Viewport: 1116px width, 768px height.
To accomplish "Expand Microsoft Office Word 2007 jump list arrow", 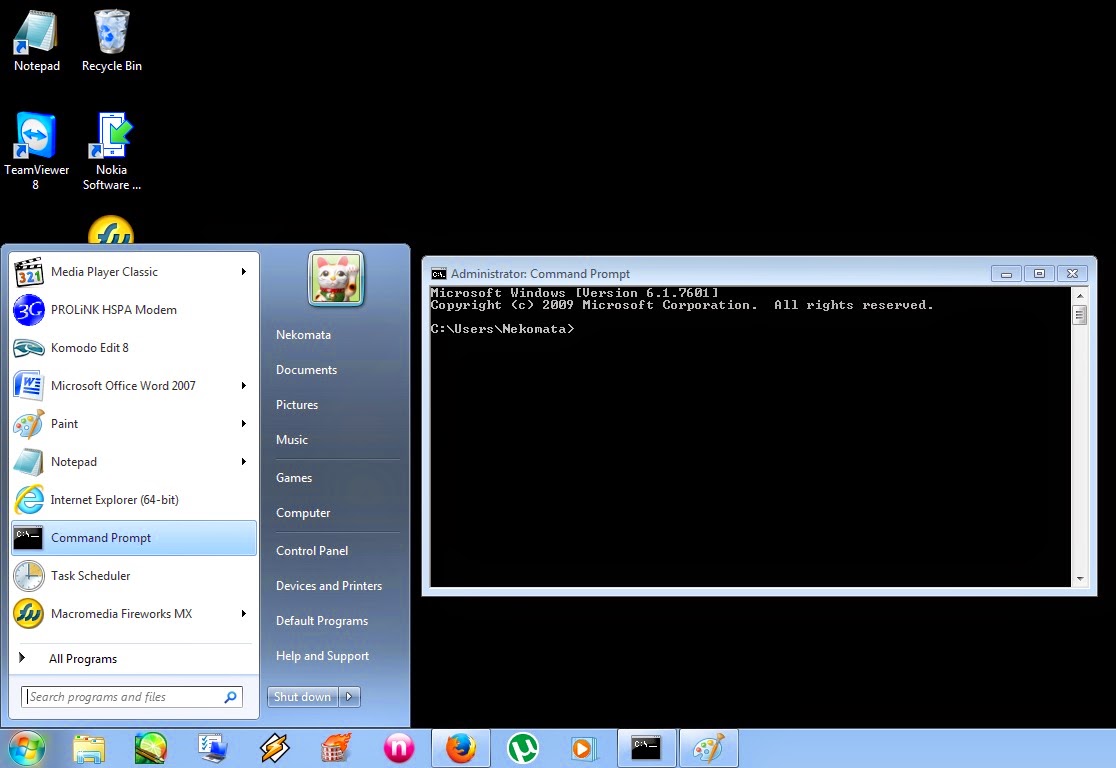I will click(x=243, y=386).
